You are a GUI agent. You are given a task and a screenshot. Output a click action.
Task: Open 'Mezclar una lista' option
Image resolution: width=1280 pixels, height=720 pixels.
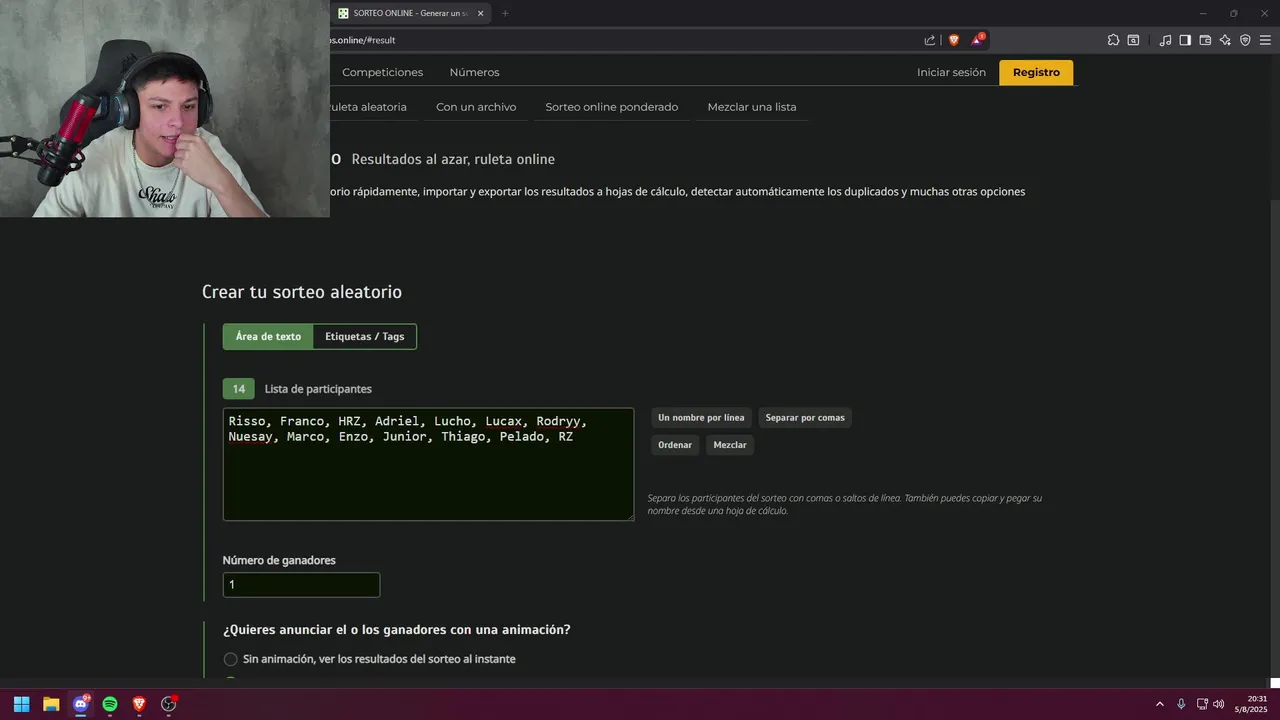(x=752, y=107)
